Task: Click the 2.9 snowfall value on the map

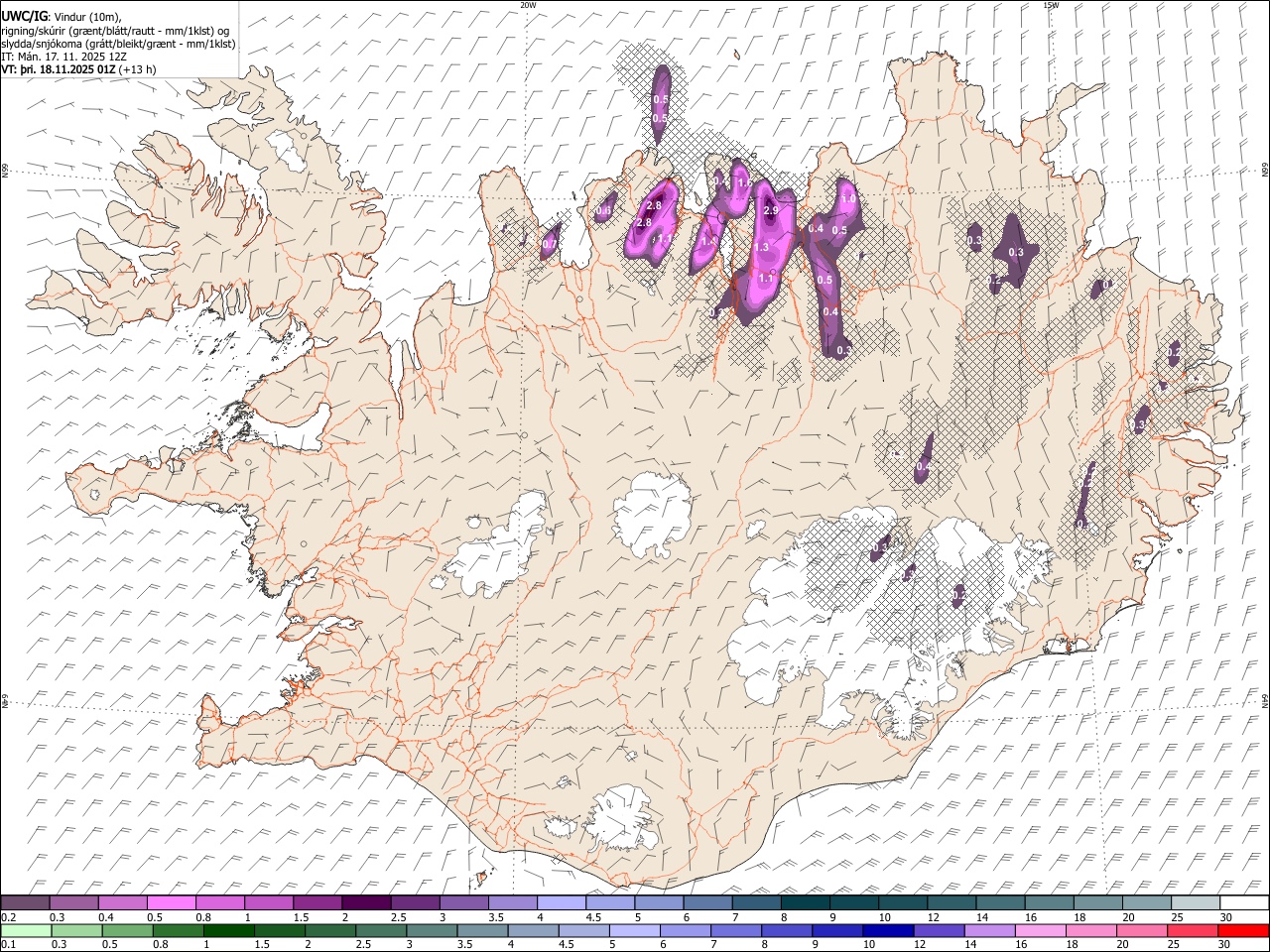Action: click(x=771, y=210)
